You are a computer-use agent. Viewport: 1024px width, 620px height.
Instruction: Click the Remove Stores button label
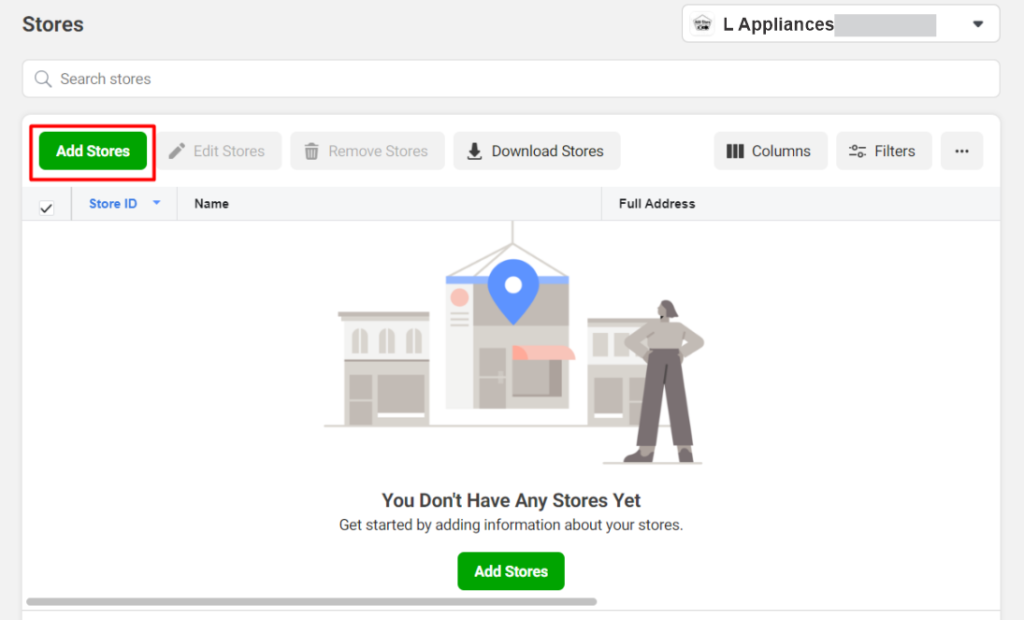[x=378, y=152]
